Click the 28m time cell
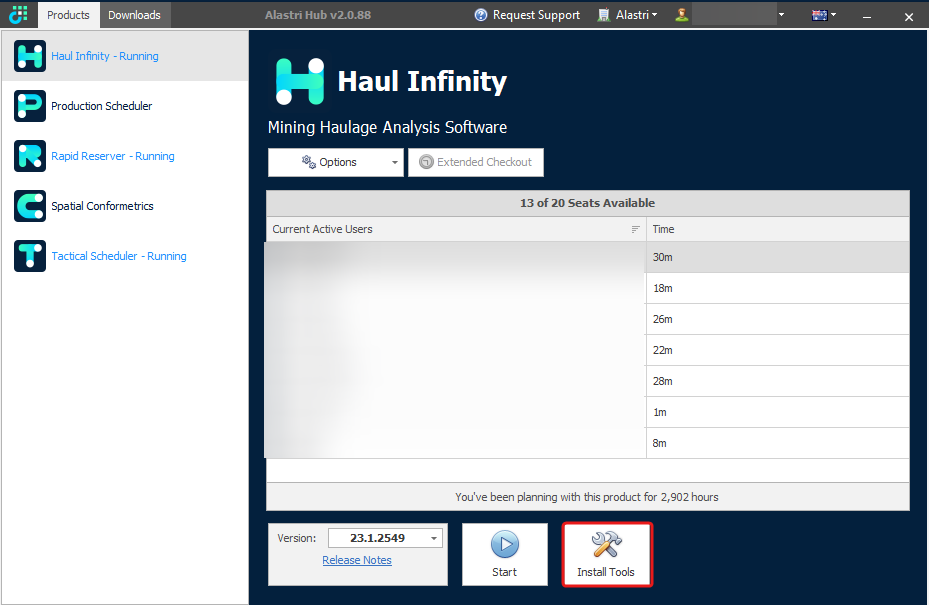This screenshot has height=605, width=929. [x=778, y=381]
